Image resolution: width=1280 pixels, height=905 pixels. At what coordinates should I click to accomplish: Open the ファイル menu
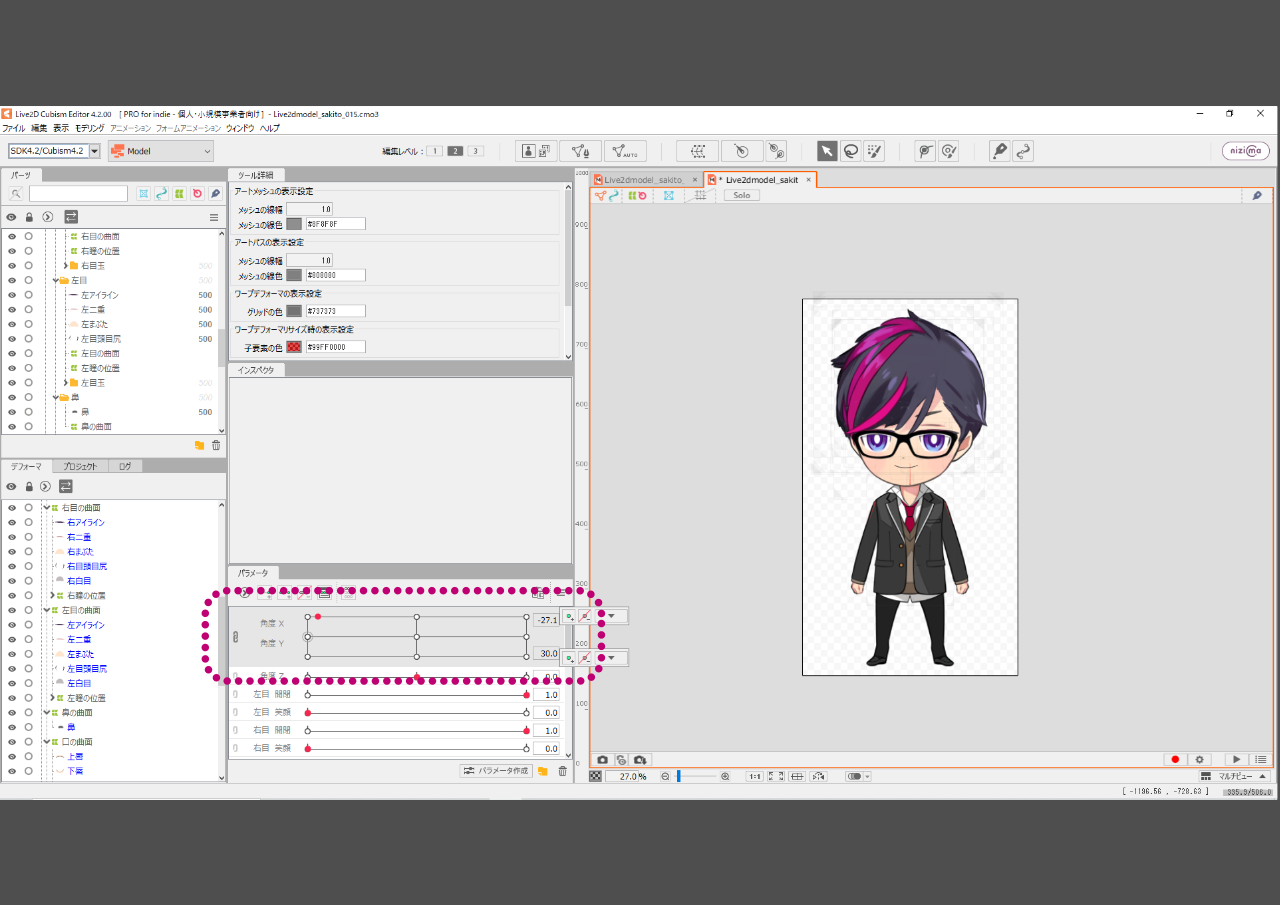pyautogui.click(x=14, y=128)
